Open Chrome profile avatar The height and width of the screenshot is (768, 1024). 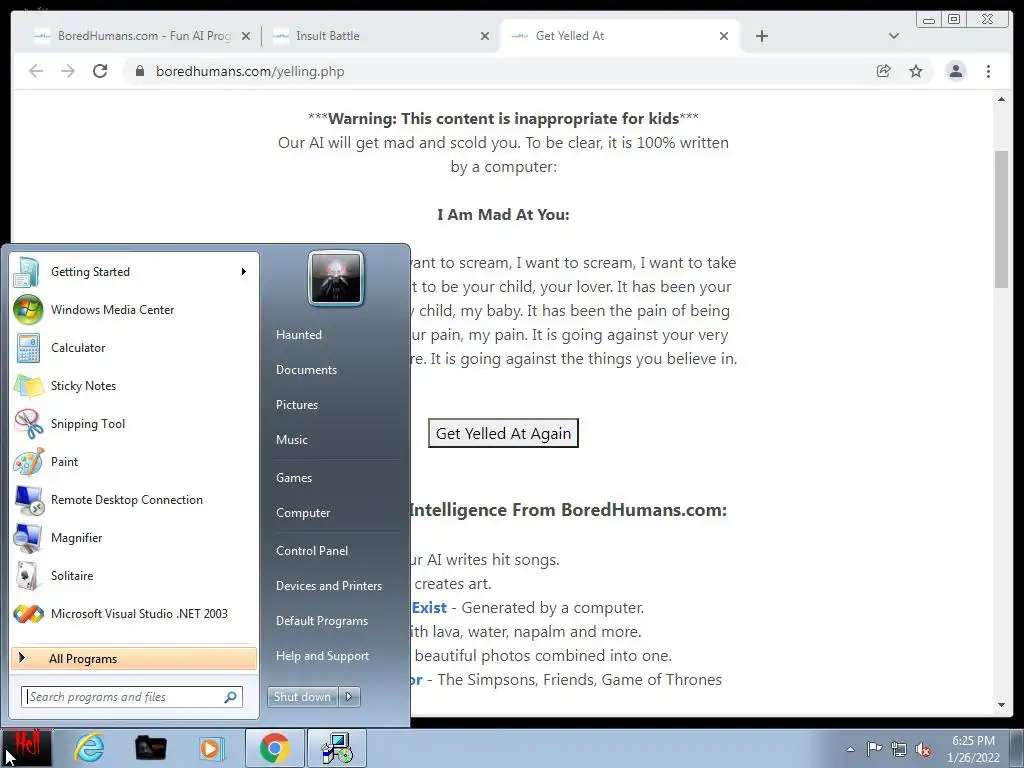point(955,71)
